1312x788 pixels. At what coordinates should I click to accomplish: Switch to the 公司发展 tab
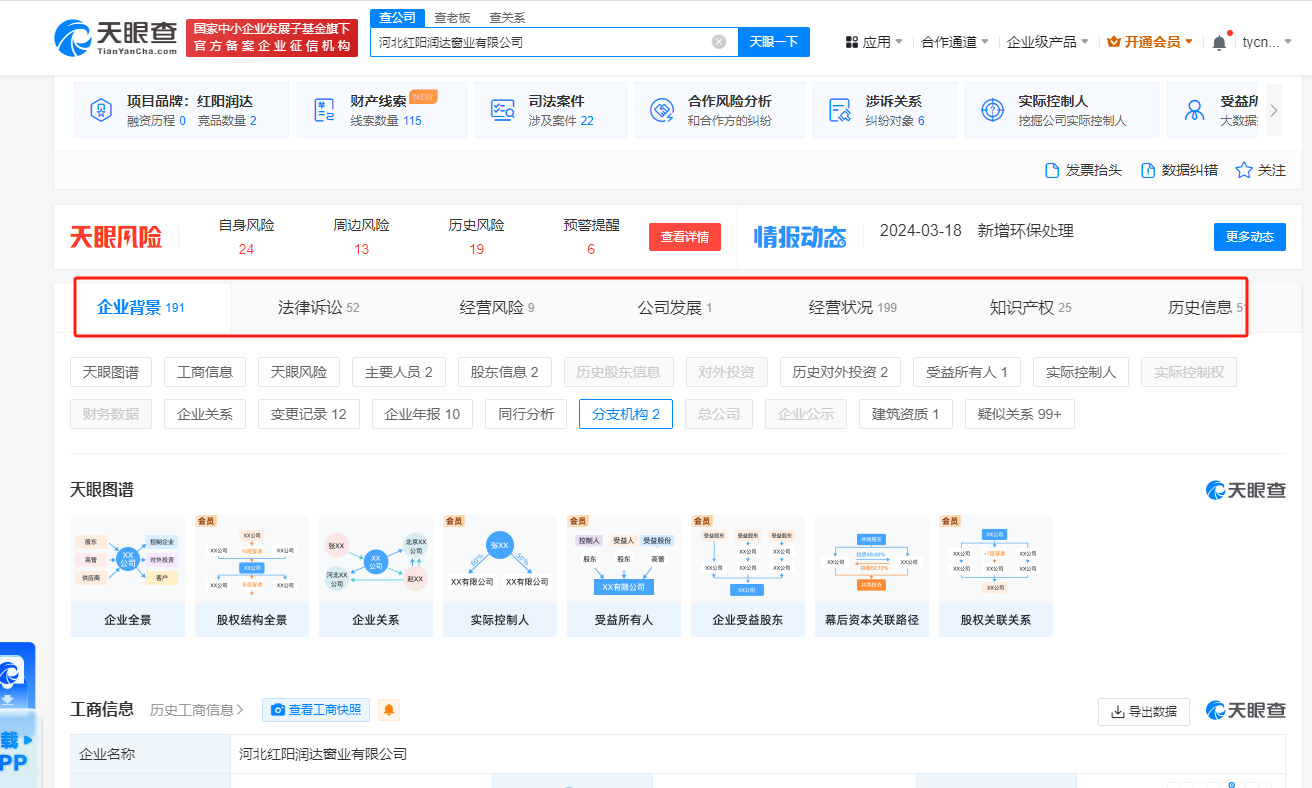click(675, 307)
